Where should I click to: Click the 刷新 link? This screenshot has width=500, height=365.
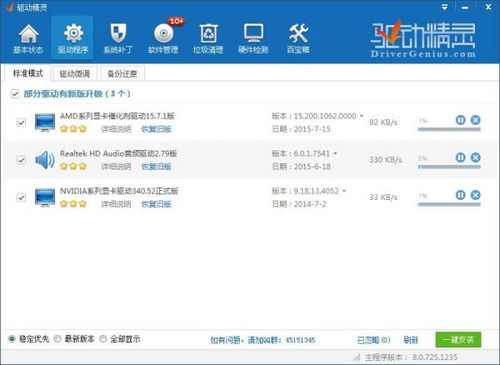pyautogui.click(x=411, y=340)
